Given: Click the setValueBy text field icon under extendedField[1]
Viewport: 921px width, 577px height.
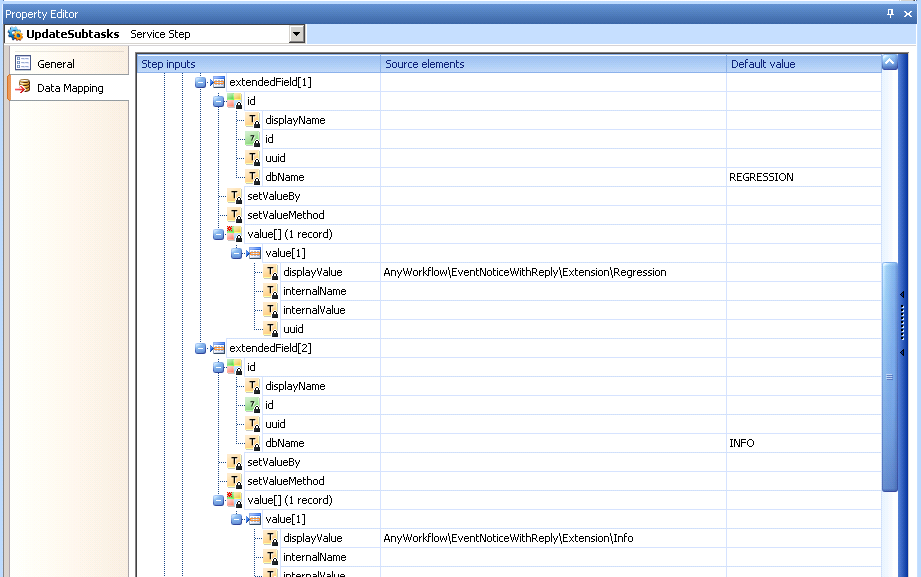Looking at the screenshot, I should pyautogui.click(x=235, y=196).
